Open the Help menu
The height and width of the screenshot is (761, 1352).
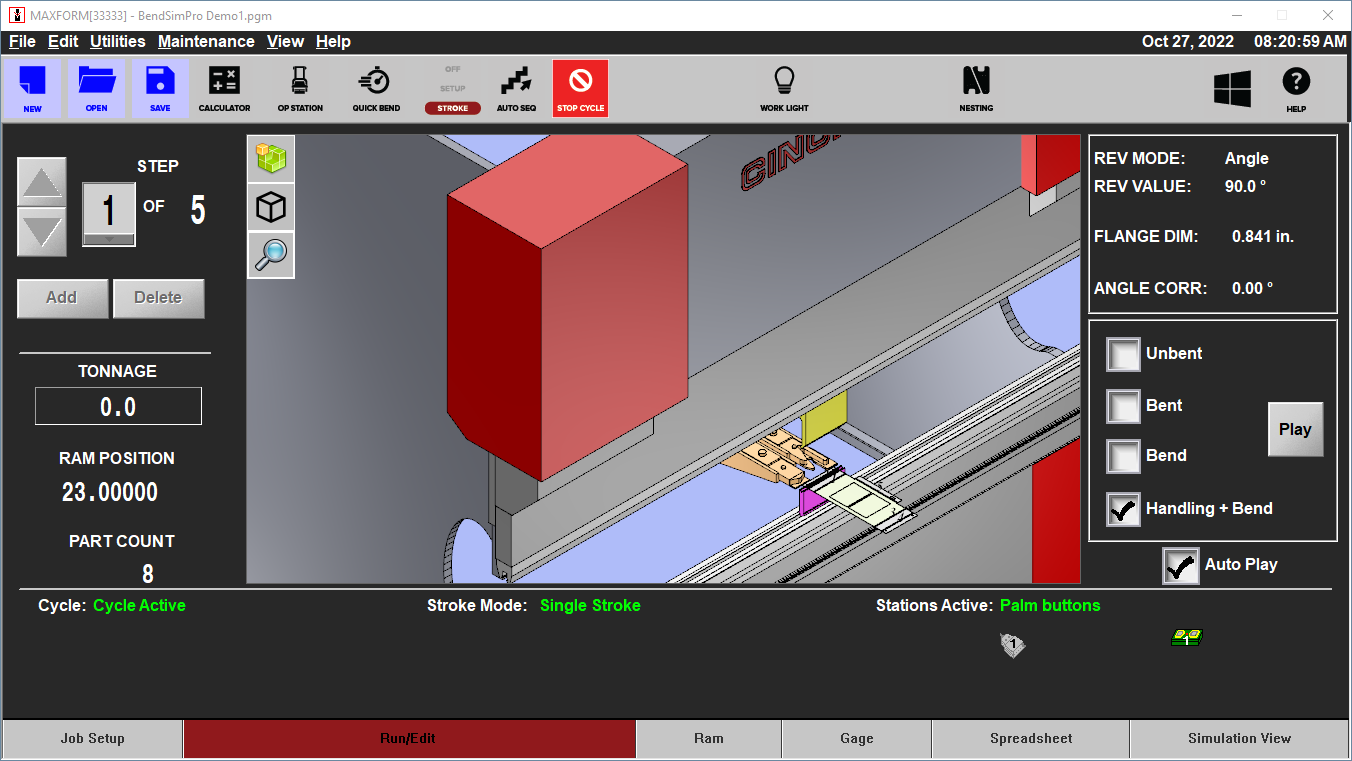tap(333, 41)
